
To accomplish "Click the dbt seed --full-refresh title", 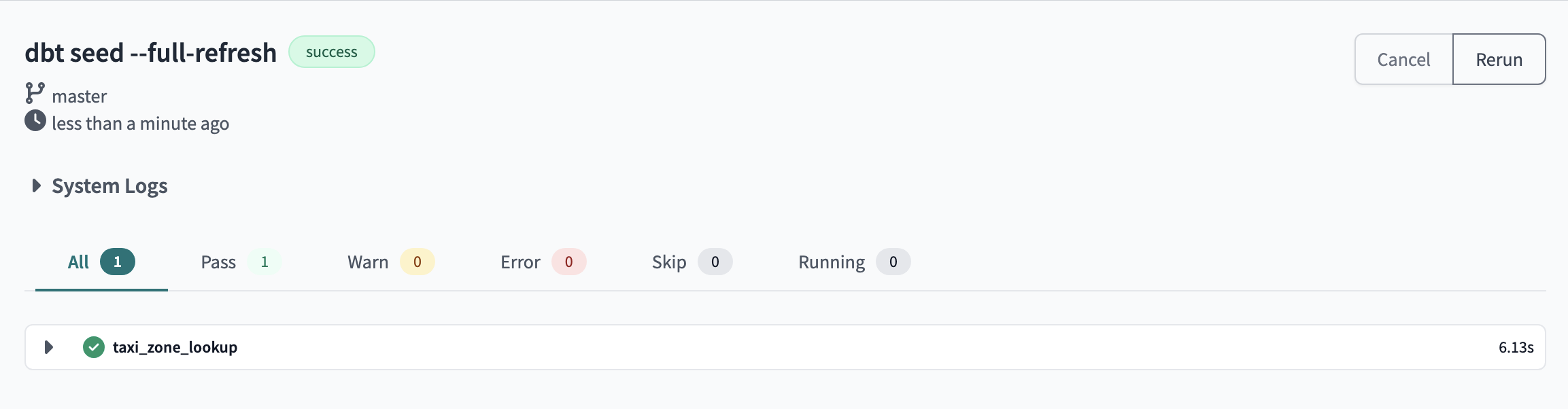I will point(151,52).
